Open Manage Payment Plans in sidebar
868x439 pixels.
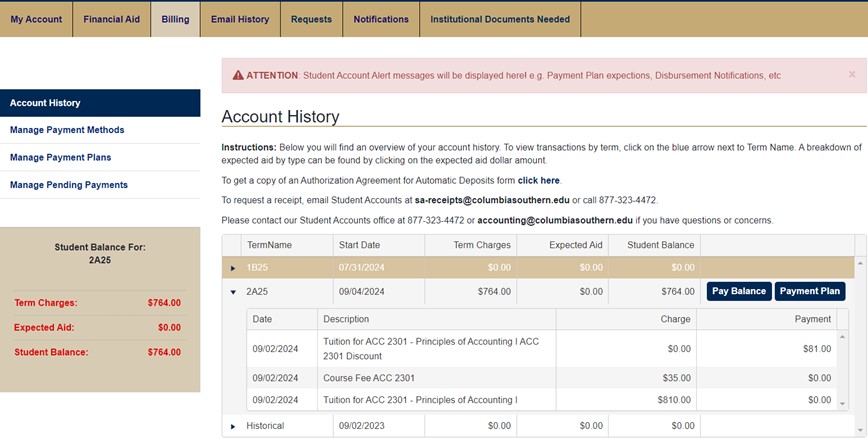(60, 157)
